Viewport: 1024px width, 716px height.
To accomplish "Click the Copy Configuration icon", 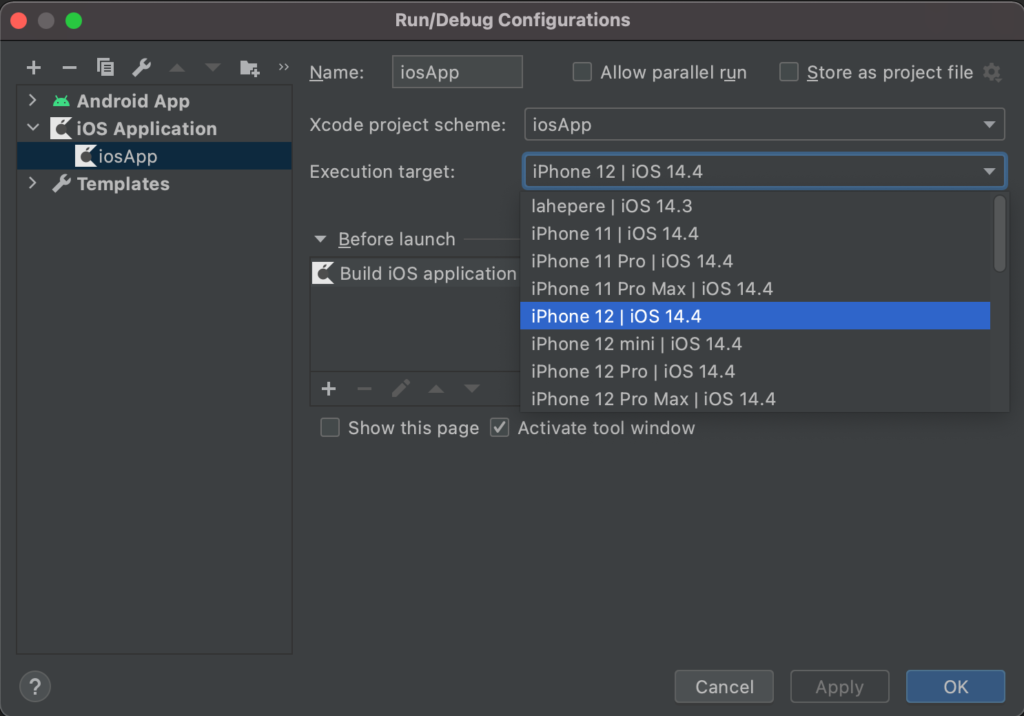I will click(x=105, y=68).
